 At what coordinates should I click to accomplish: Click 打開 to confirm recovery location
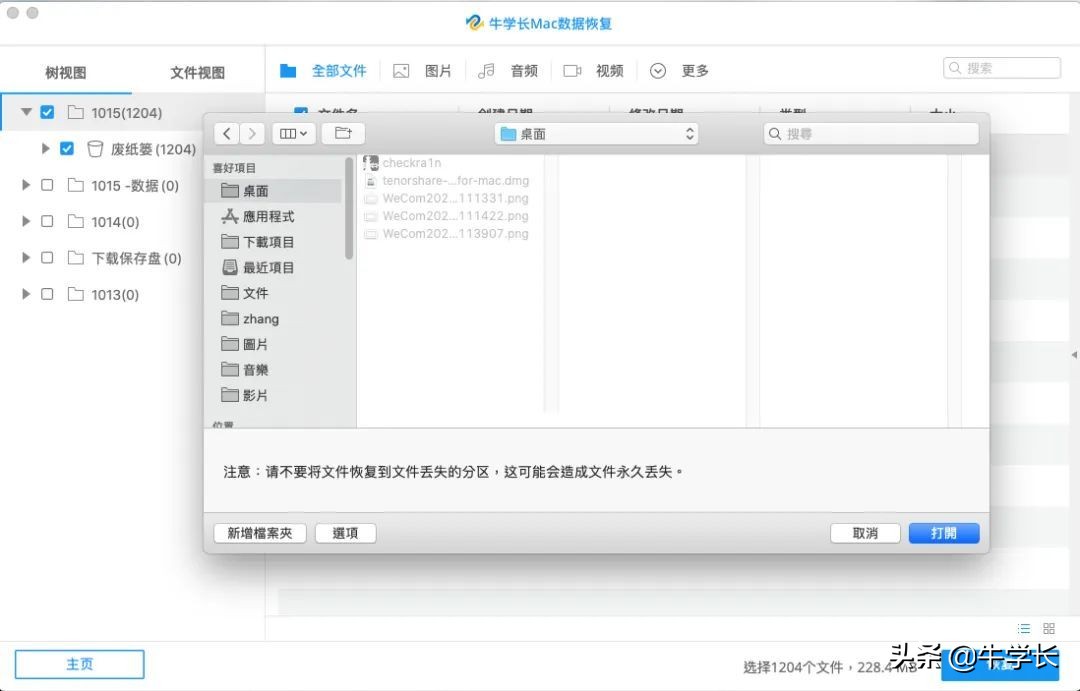click(943, 533)
